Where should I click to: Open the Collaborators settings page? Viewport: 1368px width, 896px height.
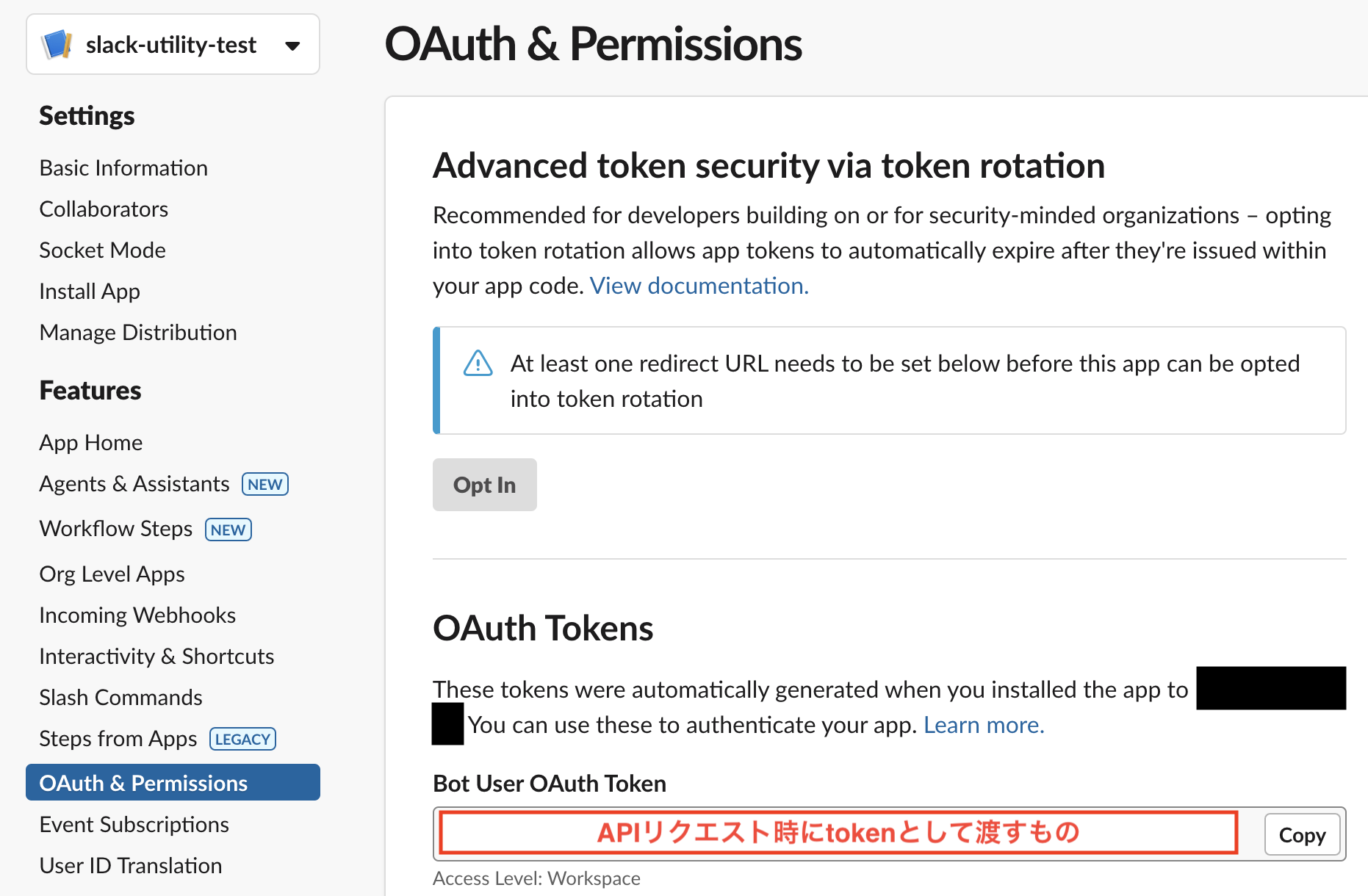(x=104, y=209)
